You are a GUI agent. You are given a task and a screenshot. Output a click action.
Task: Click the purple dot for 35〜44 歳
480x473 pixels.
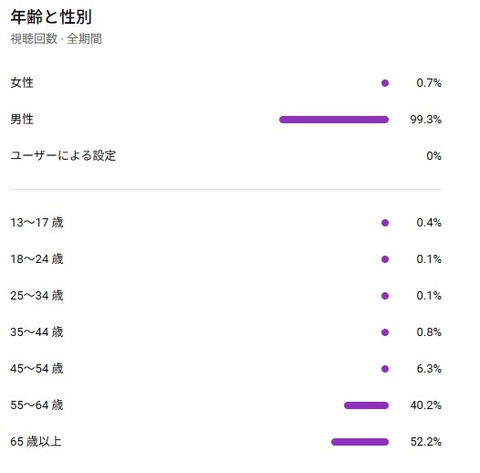[x=385, y=332]
